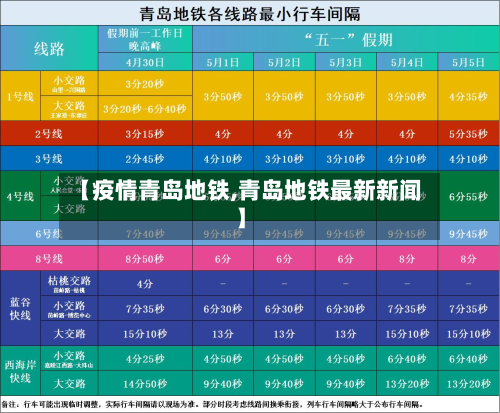
Task: Select the "4月30日" column header
Action: click(145, 62)
